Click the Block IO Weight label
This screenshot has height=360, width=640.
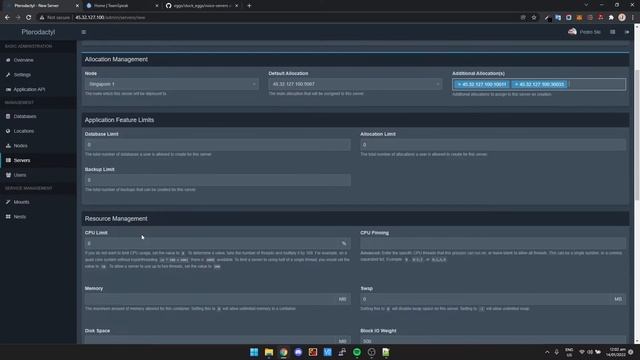click(378, 331)
